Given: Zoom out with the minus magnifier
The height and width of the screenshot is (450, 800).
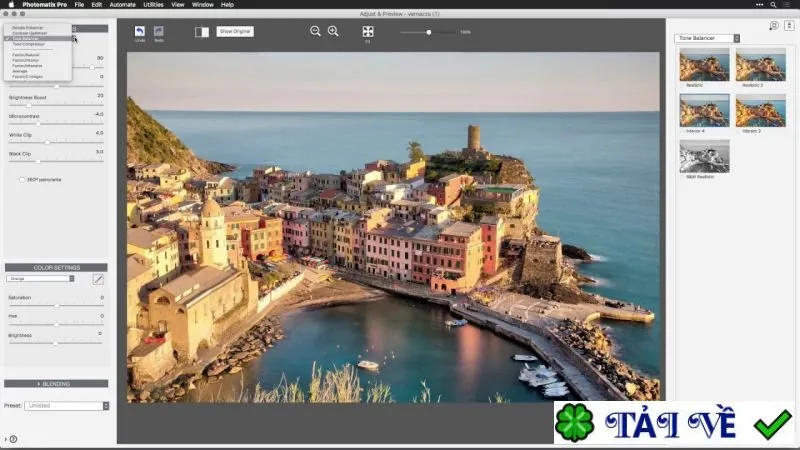Looking at the screenshot, I should [x=315, y=31].
